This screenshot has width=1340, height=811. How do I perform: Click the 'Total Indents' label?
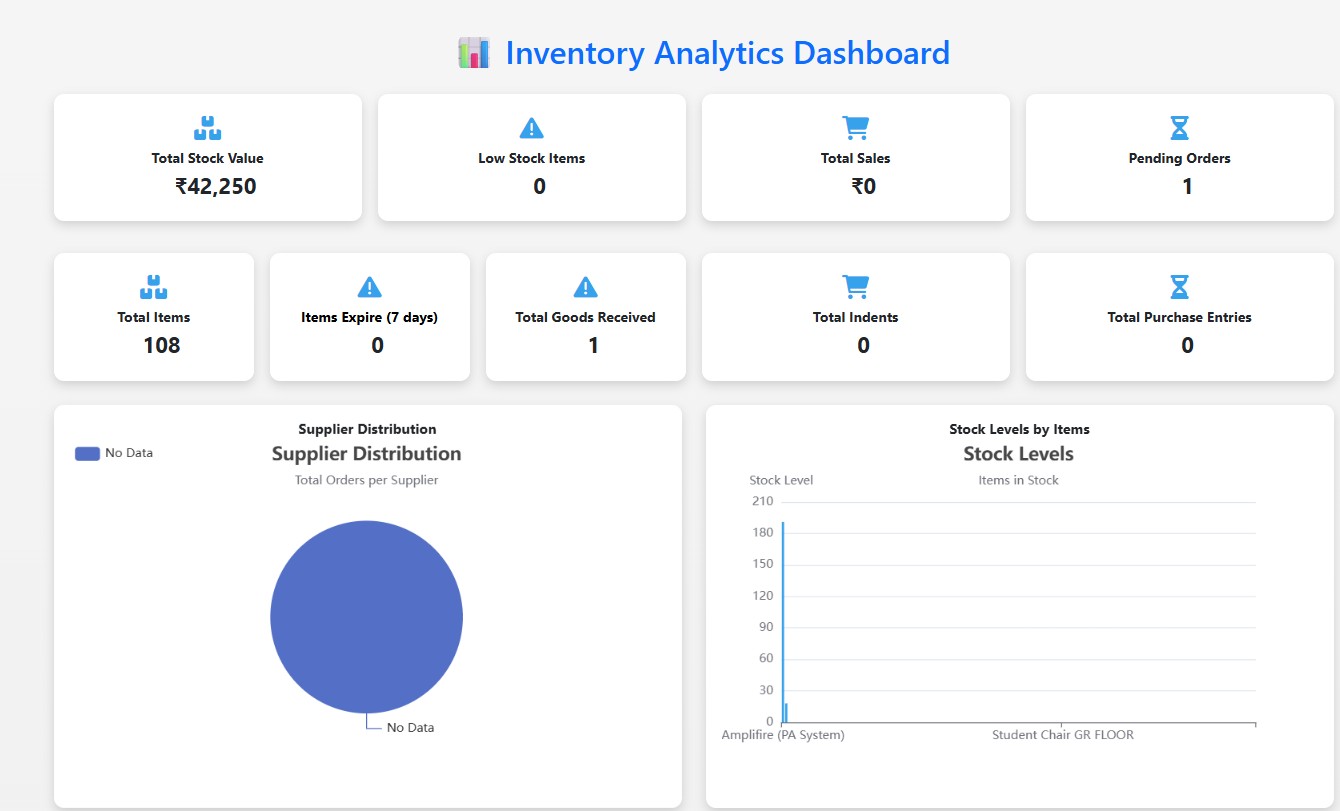(x=856, y=317)
